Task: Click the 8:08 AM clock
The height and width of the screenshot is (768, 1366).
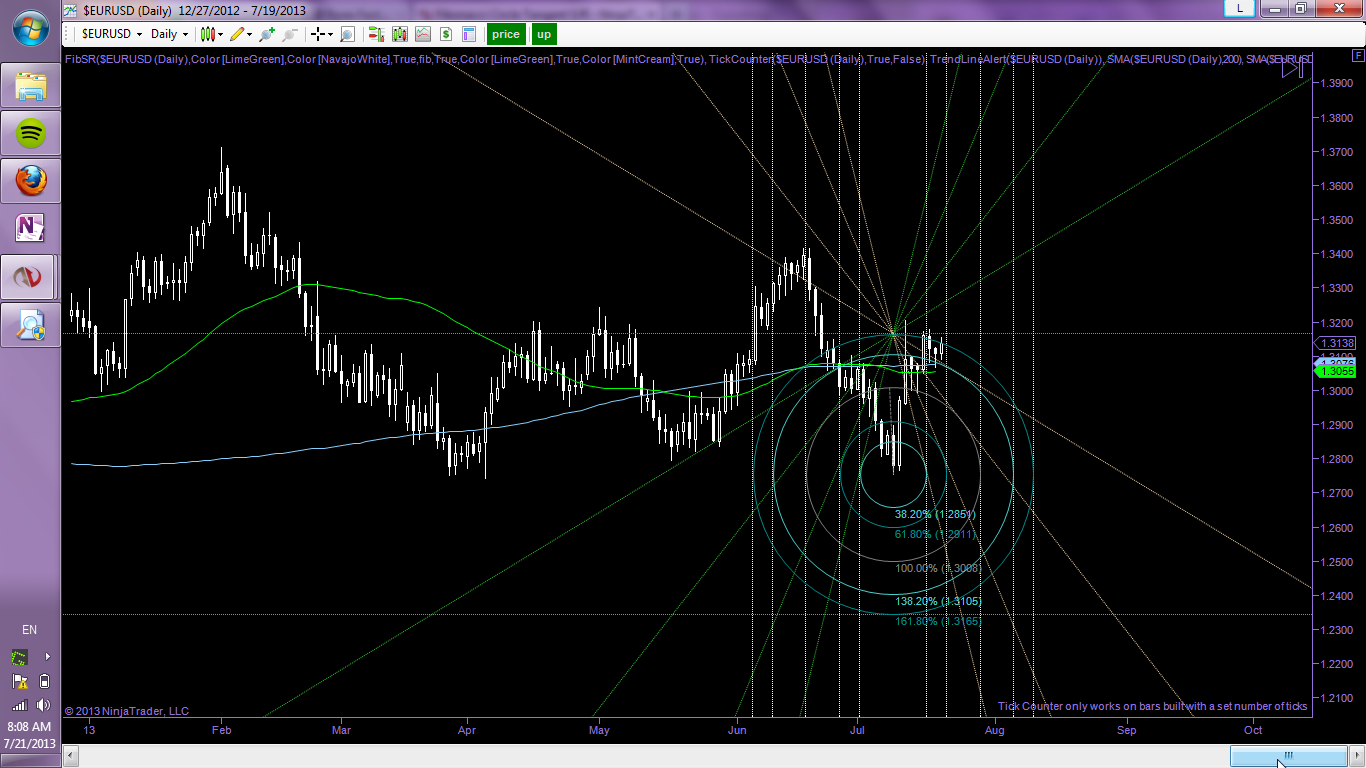Action: (x=30, y=726)
